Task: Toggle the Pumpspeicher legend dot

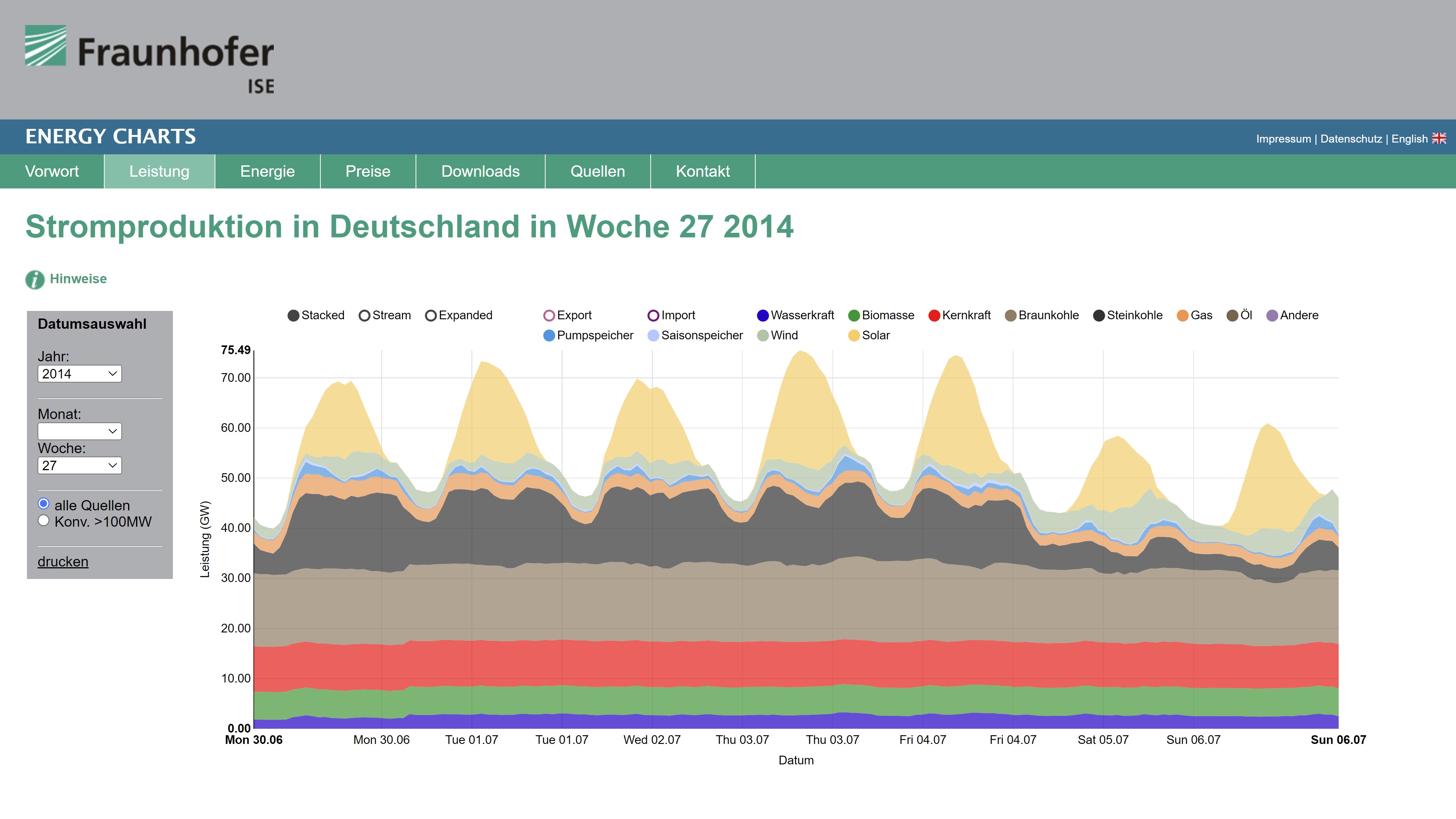Action: coord(548,336)
